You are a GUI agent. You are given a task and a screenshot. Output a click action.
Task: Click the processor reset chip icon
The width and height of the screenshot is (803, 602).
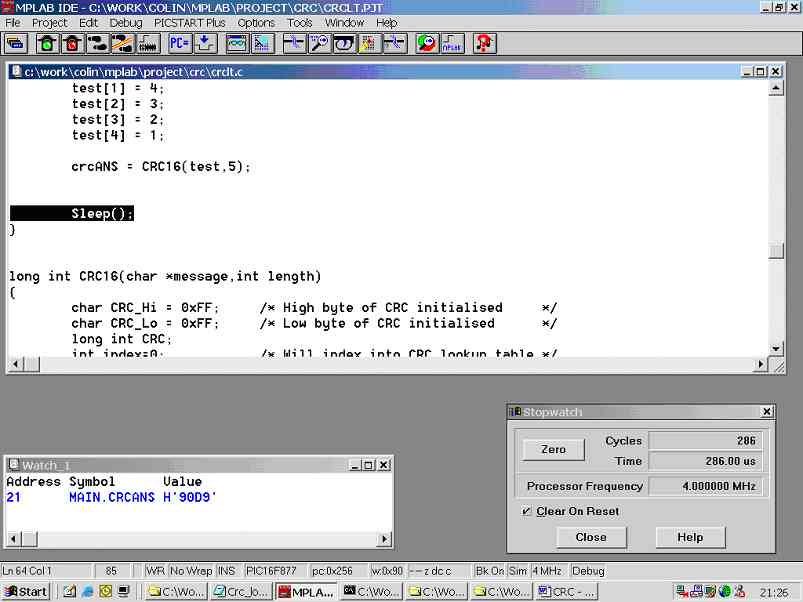click(x=148, y=43)
